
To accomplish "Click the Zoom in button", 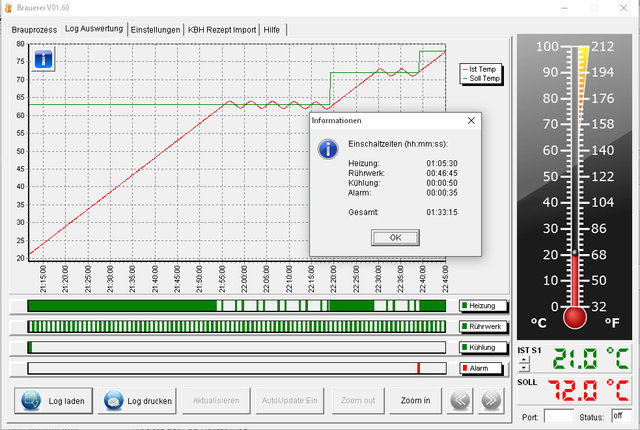I will (415, 401).
